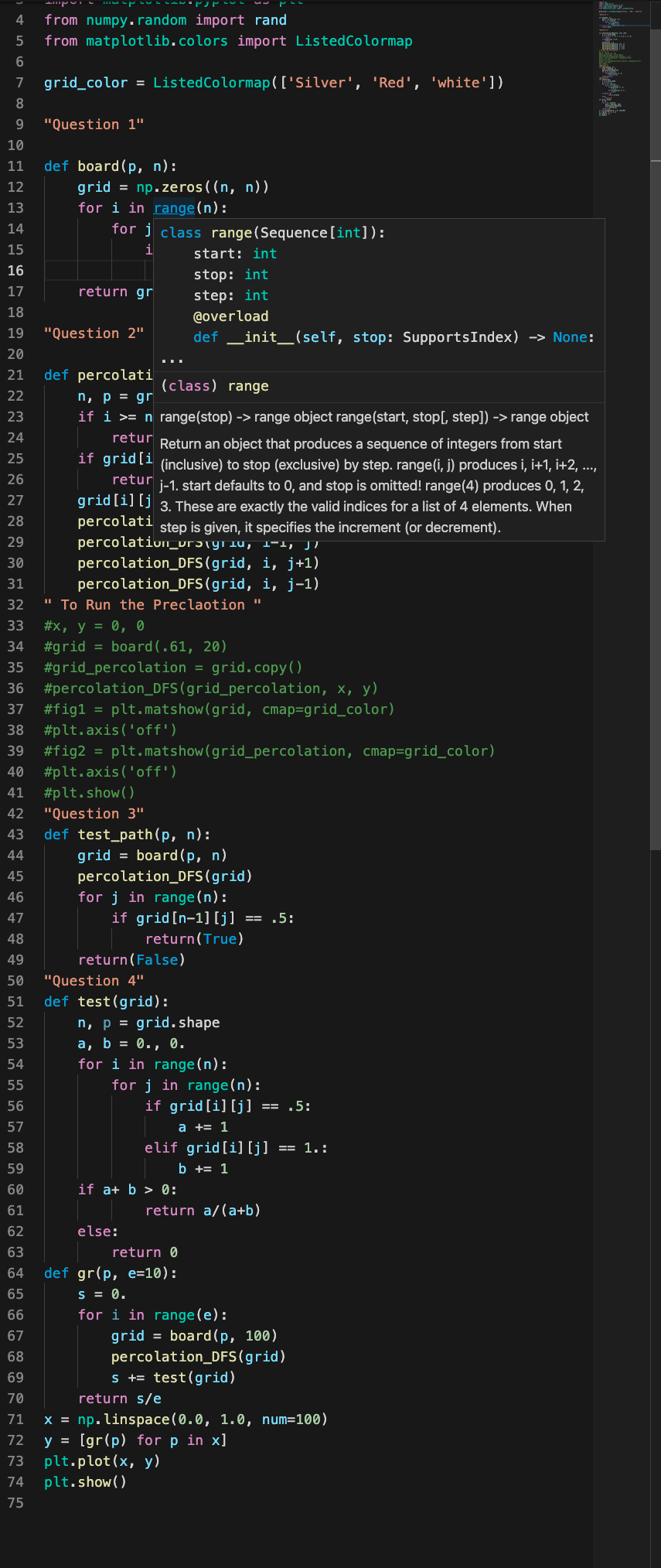
Task: Click 's = 0.' on line 65
Action: [x=102, y=1294]
